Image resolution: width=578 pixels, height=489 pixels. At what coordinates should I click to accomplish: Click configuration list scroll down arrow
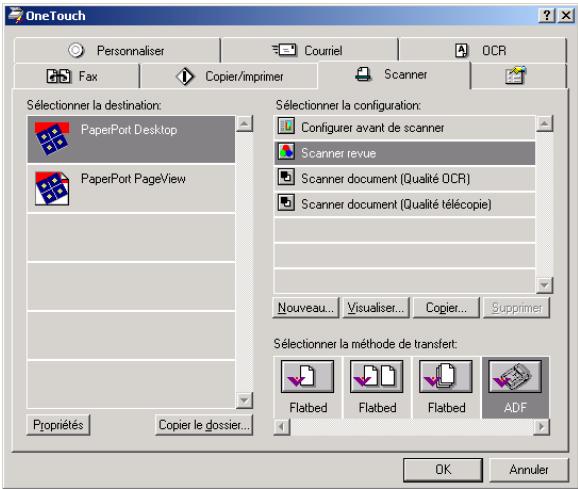tap(544, 285)
